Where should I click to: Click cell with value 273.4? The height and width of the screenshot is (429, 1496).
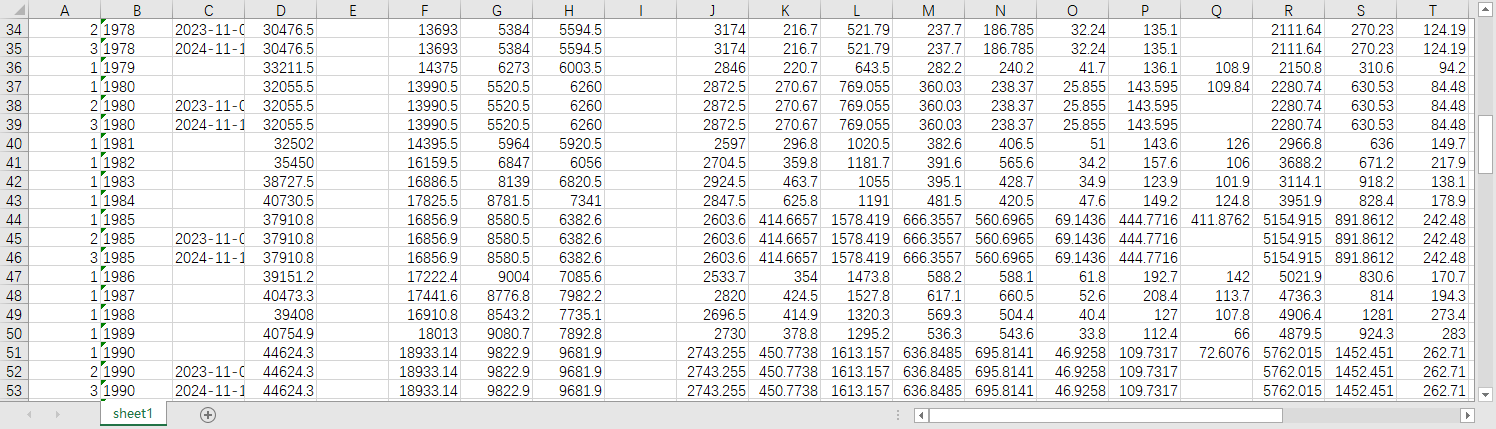pyautogui.click(x=1433, y=315)
